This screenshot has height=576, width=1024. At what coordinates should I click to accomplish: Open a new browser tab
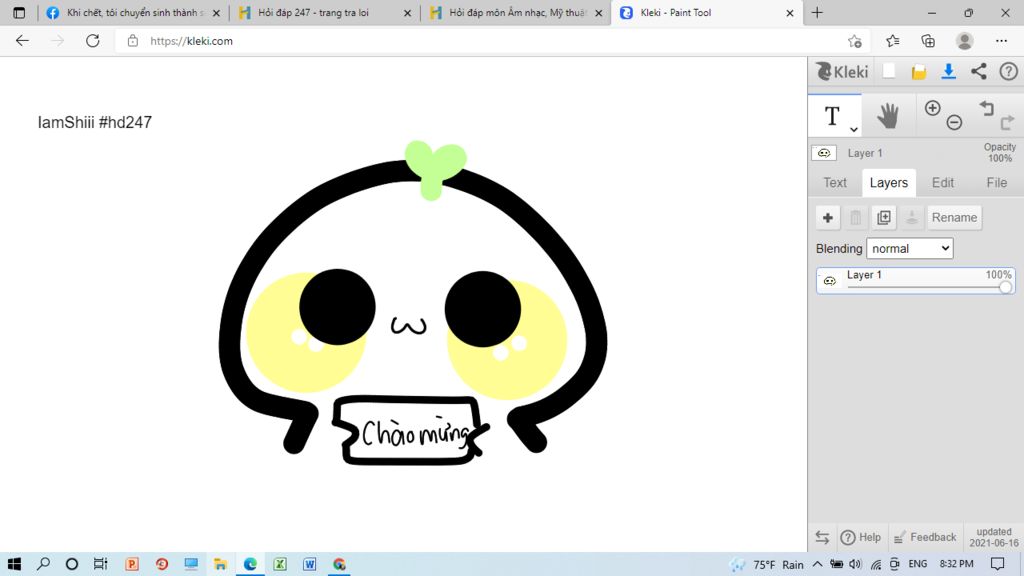pyautogui.click(x=817, y=12)
